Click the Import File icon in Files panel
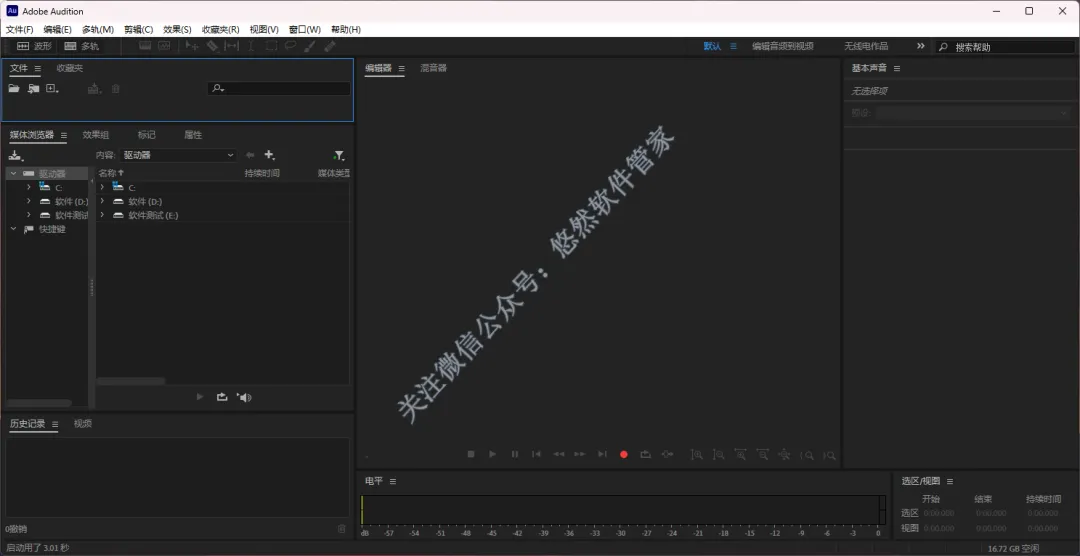The image size is (1080, 556). 33,88
